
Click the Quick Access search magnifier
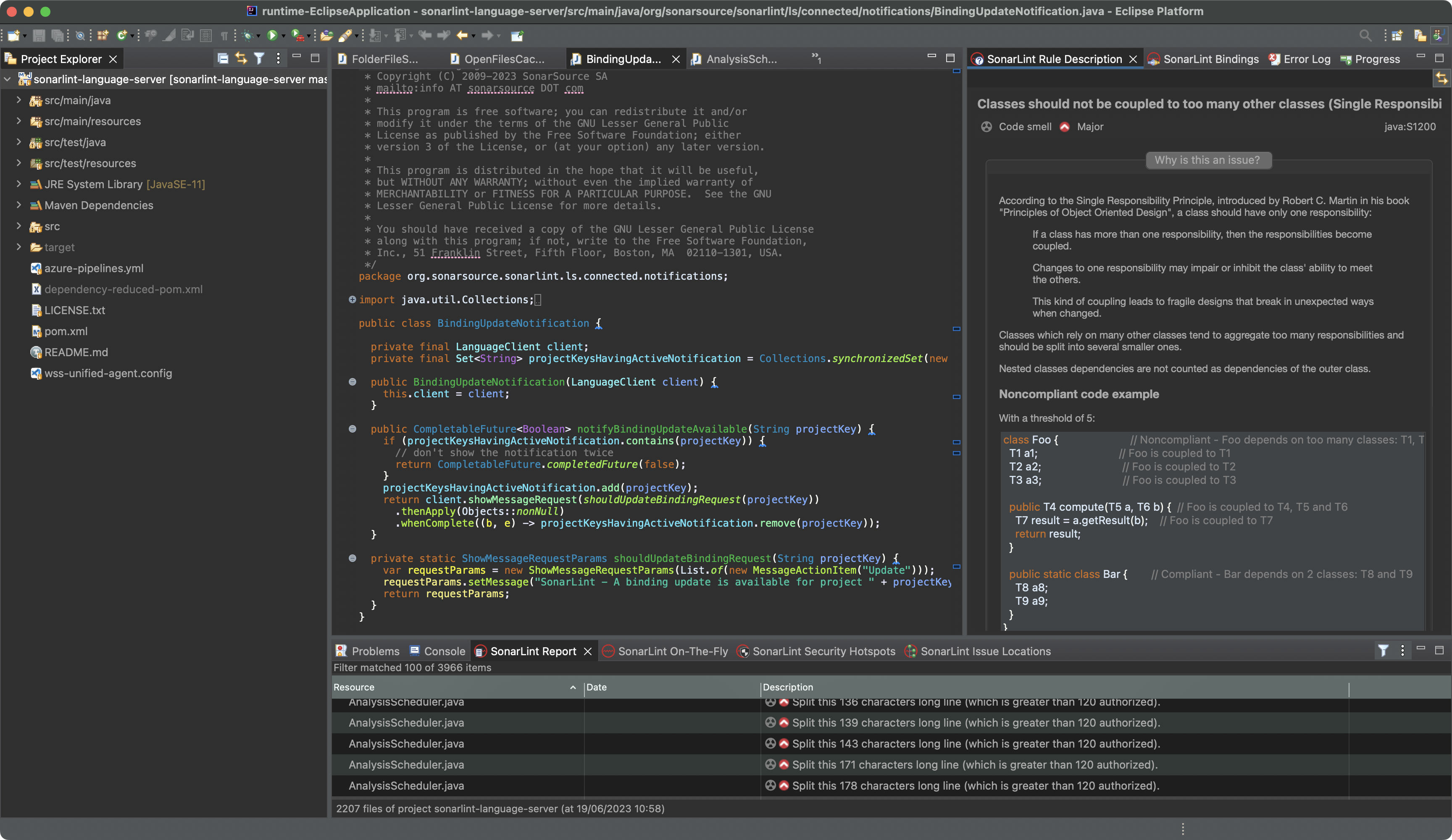1365,36
